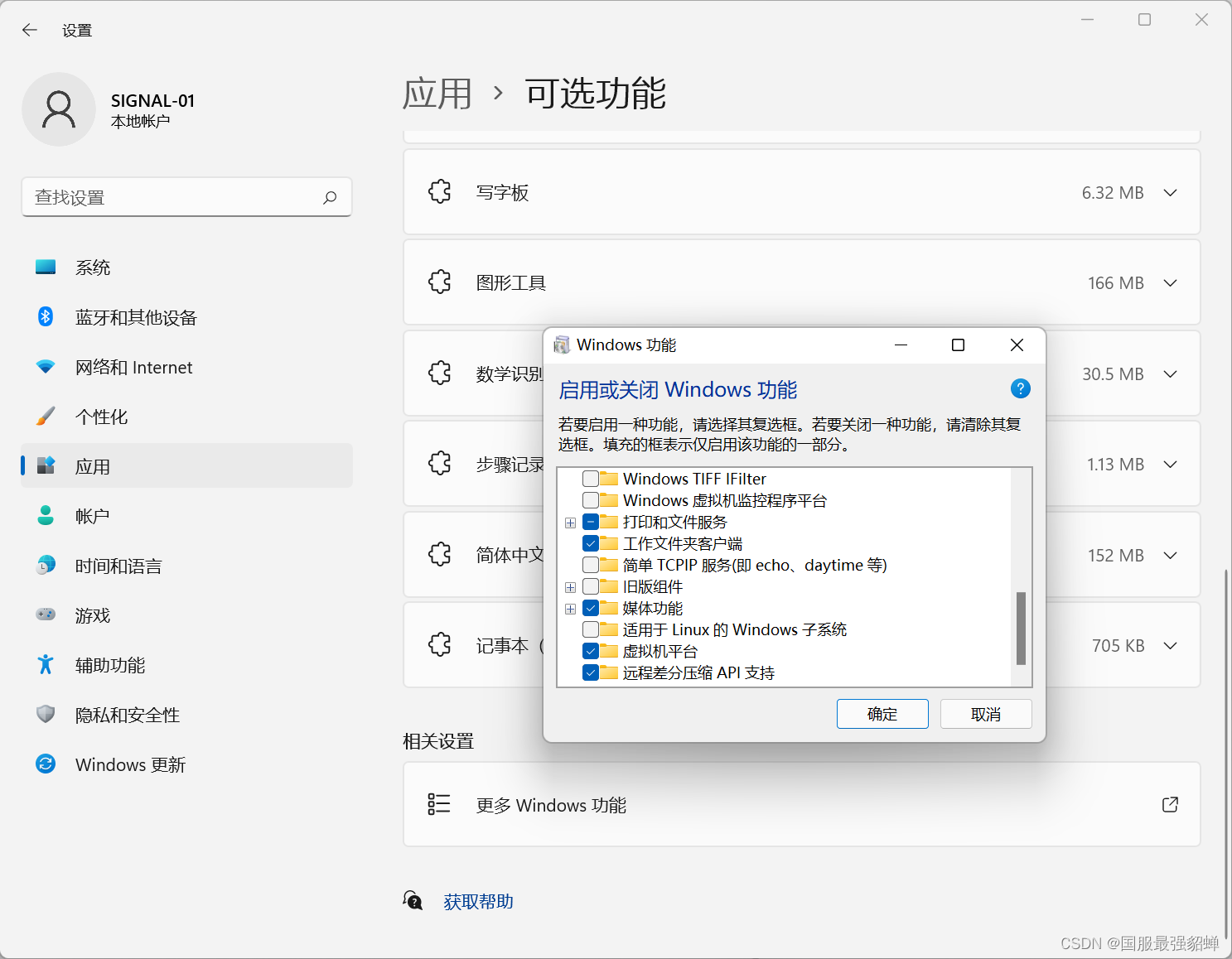Open 游戏 settings category
The image size is (1232, 959).
pyautogui.click(x=186, y=615)
